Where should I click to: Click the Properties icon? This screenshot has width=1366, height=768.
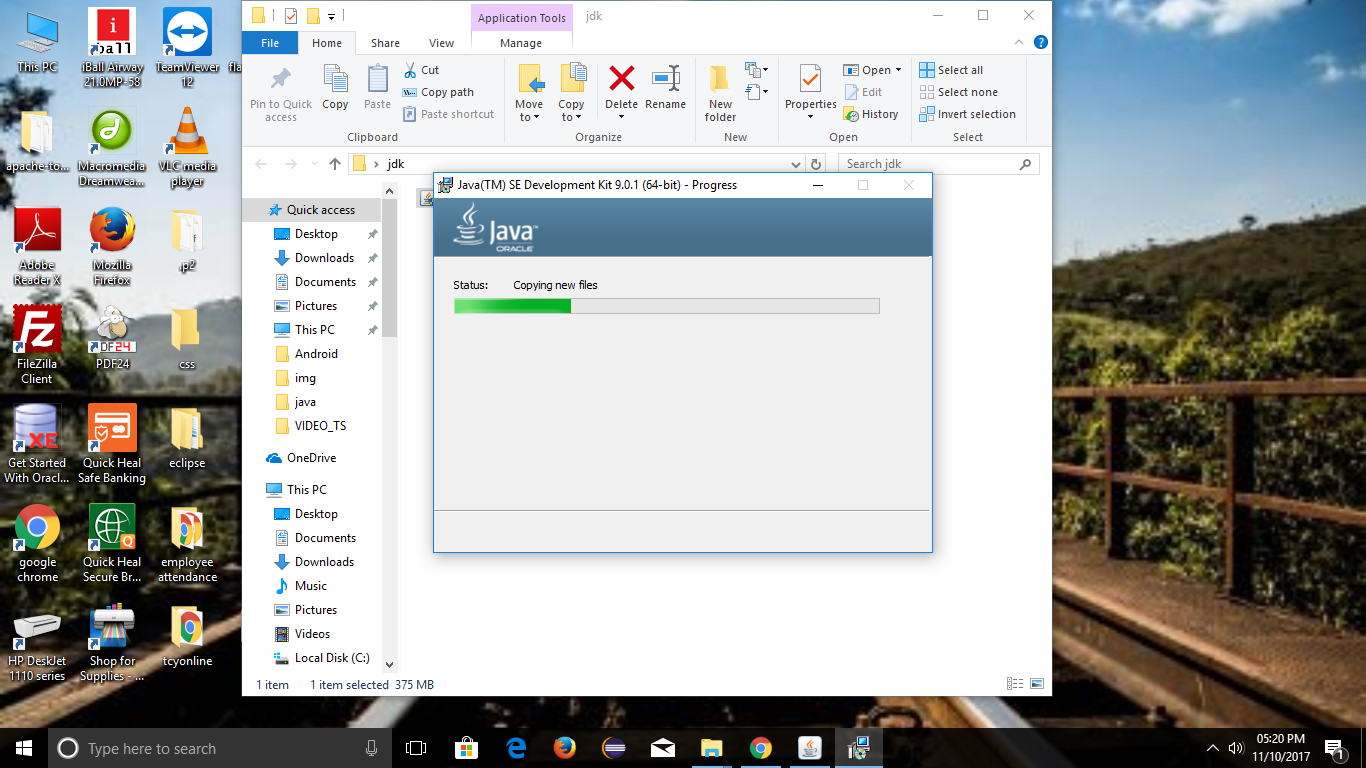(810, 79)
